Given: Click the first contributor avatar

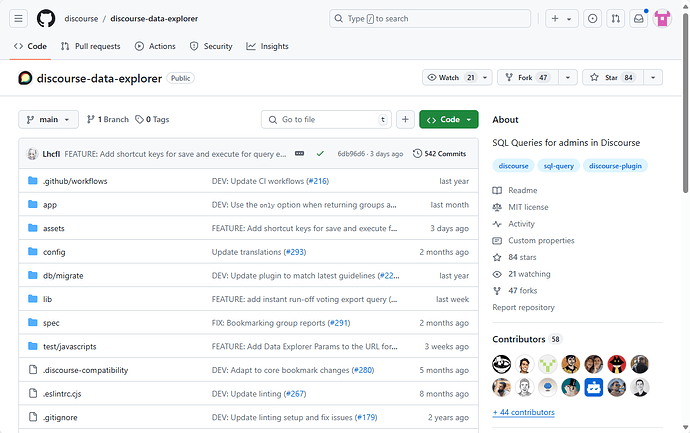Looking at the screenshot, I should (x=502, y=364).
